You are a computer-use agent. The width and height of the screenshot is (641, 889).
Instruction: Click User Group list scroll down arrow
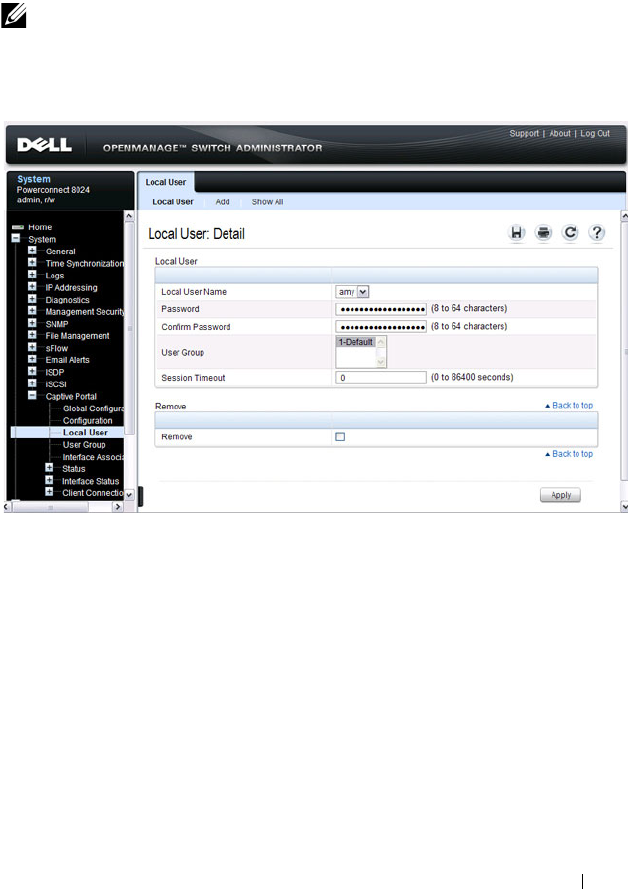click(381, 362)
